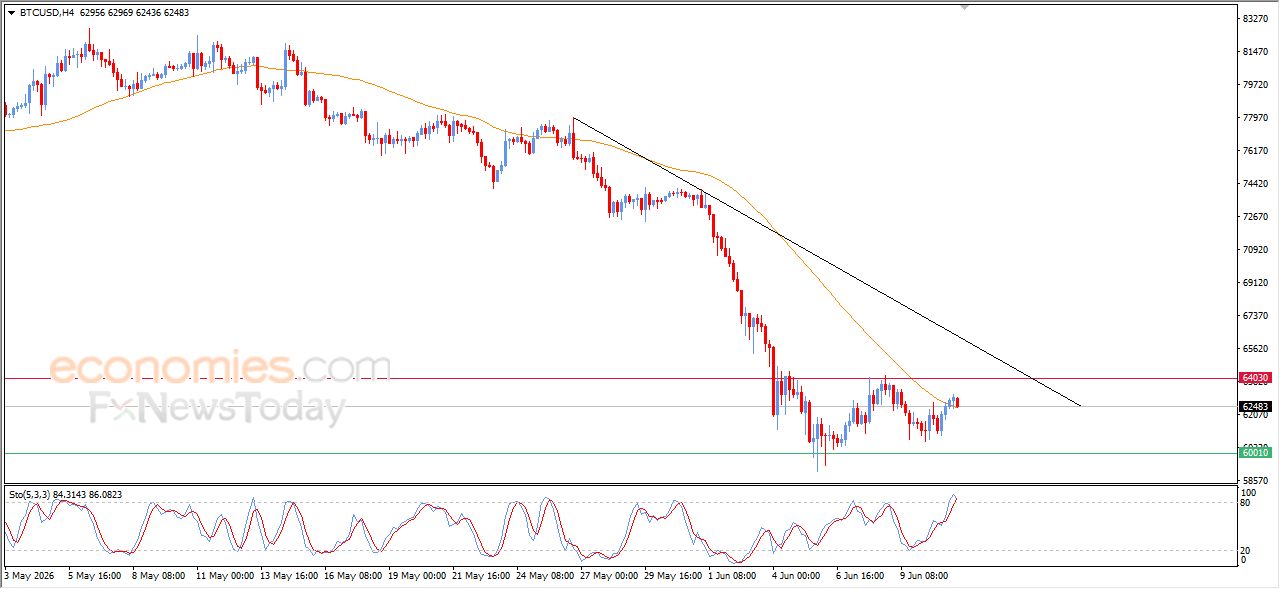The width and height of the screenshot is (1280, 589).
Task: Click the 1 Jun 08:00 date label
Action: click(733, 576)
